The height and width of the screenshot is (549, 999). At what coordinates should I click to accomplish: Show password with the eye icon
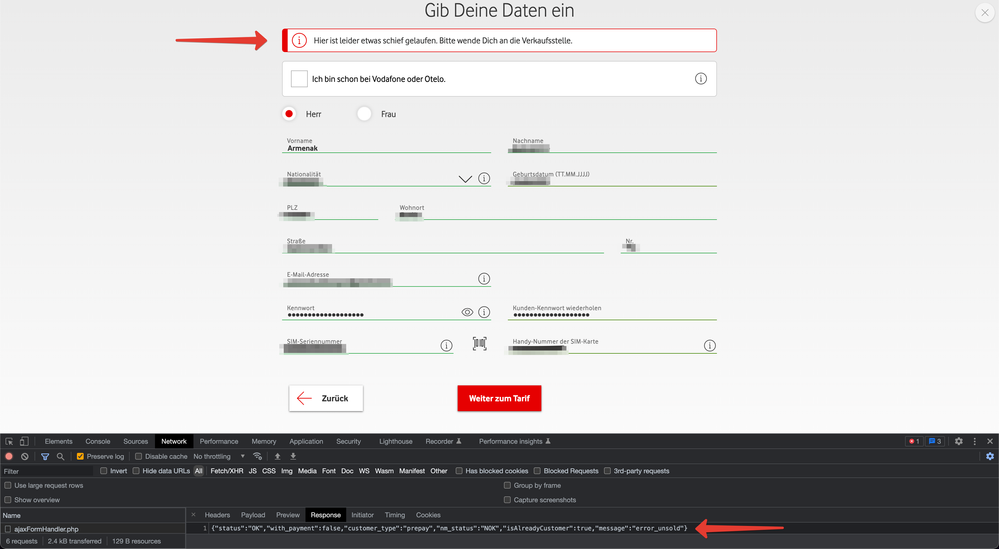pyautogui.click(x=467, y=312)
